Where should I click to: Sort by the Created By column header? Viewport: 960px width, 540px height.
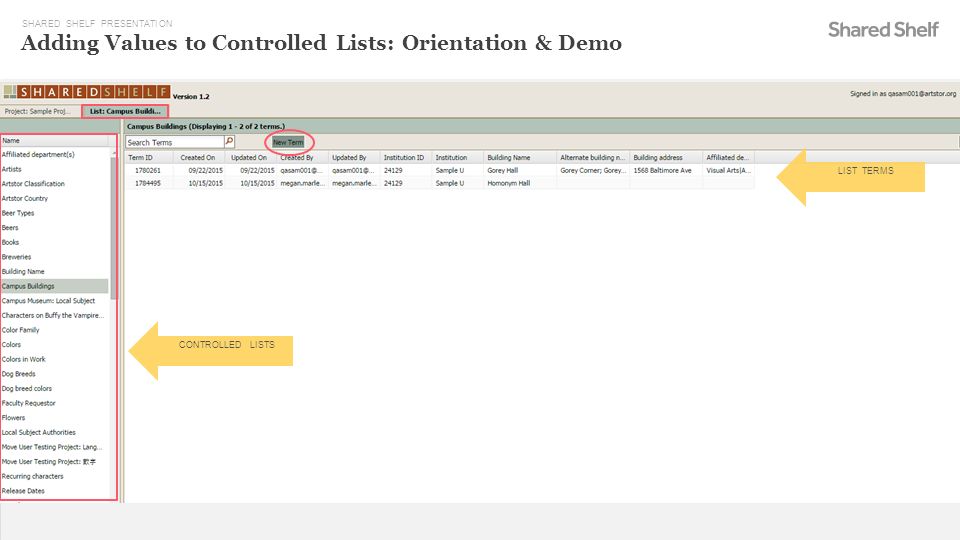point(302,157)
